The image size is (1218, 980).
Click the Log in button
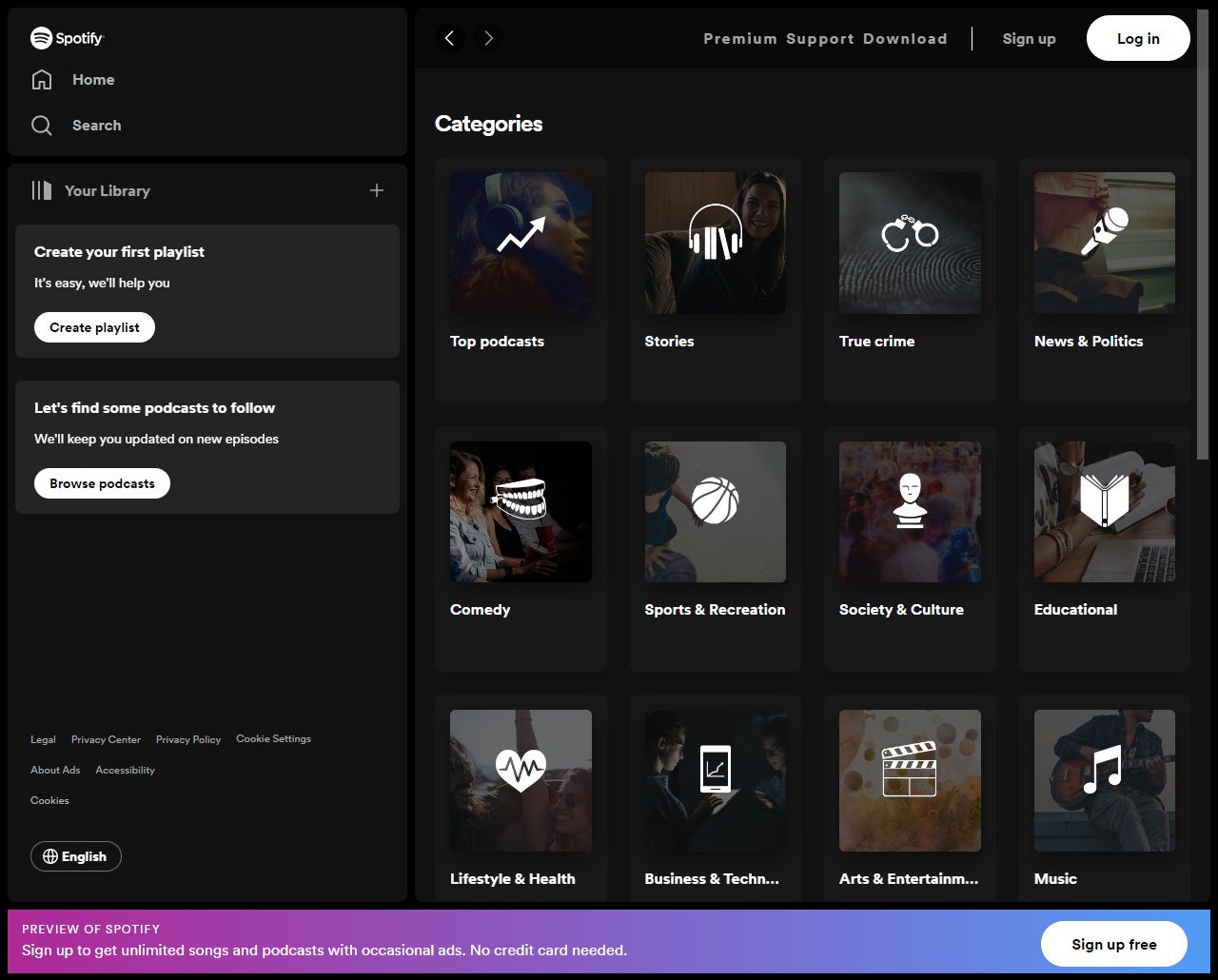point(1138,38)
